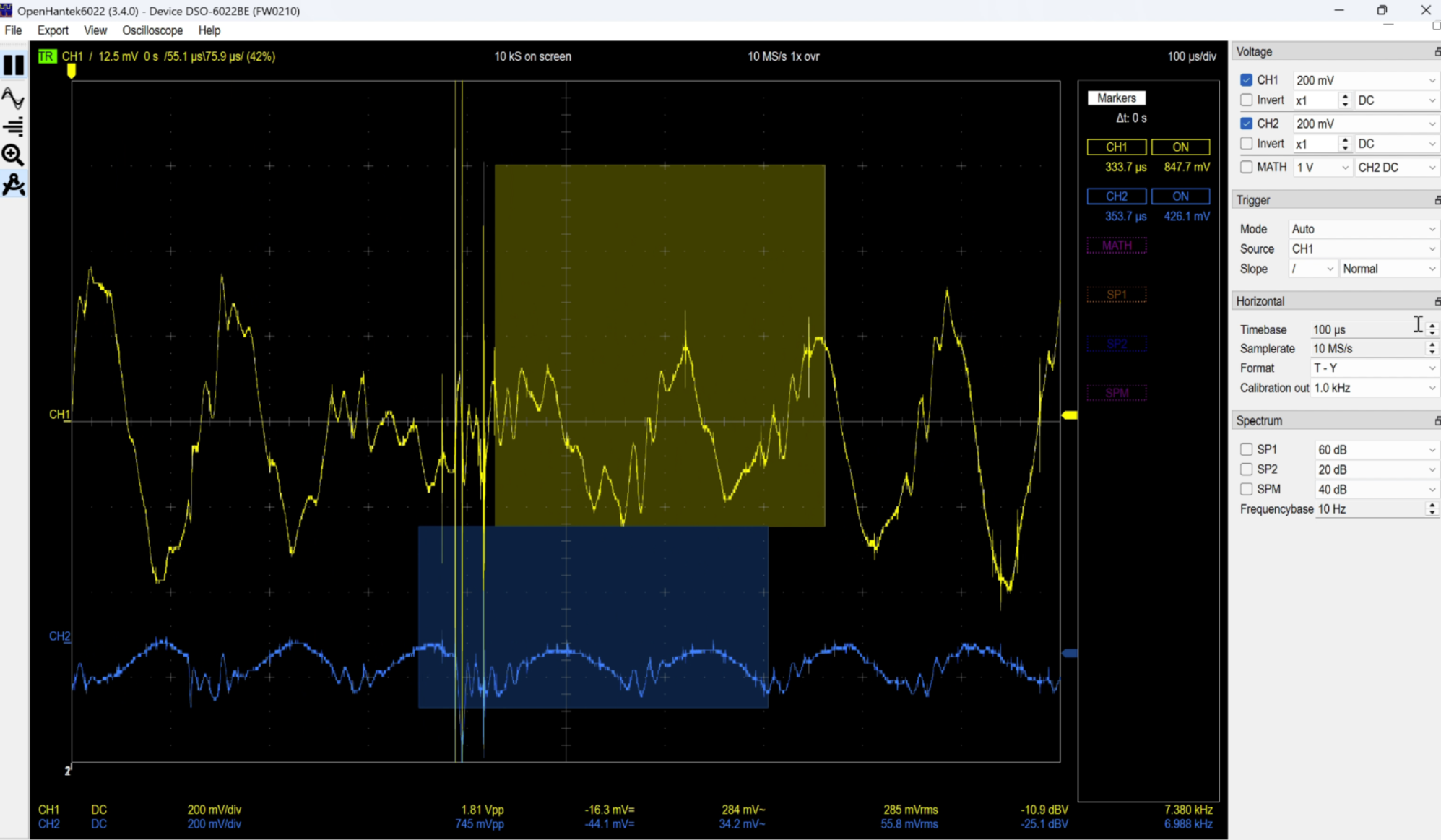The image size is (1441, 840).
Task: Open the Format T - Y dropdown
Action: pos(1373,368)
